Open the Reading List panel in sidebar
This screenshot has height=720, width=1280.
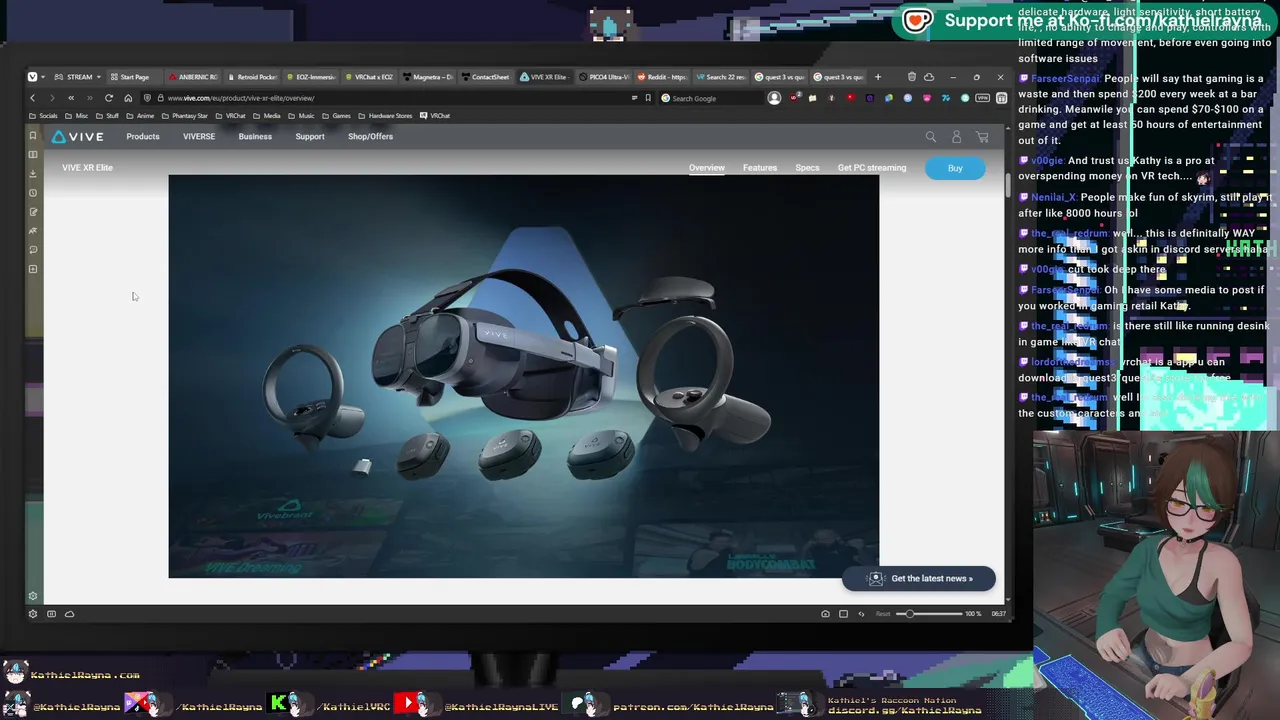coord(33,155)
